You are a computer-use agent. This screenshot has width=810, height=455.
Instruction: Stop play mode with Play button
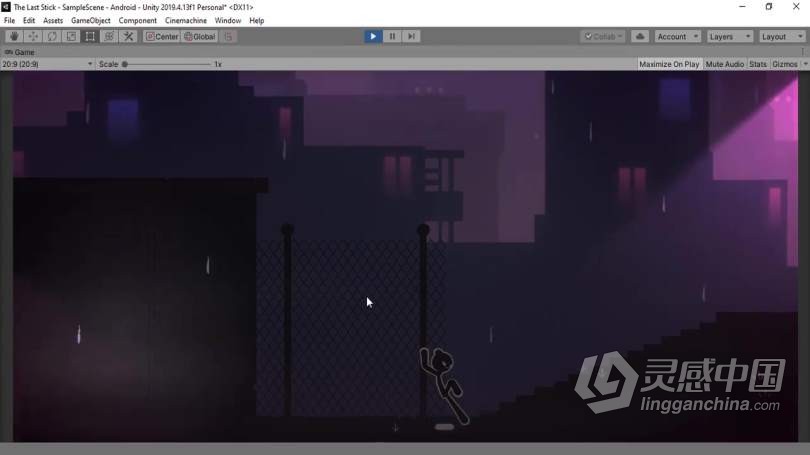pyautogui.click(x=373, y=36)
